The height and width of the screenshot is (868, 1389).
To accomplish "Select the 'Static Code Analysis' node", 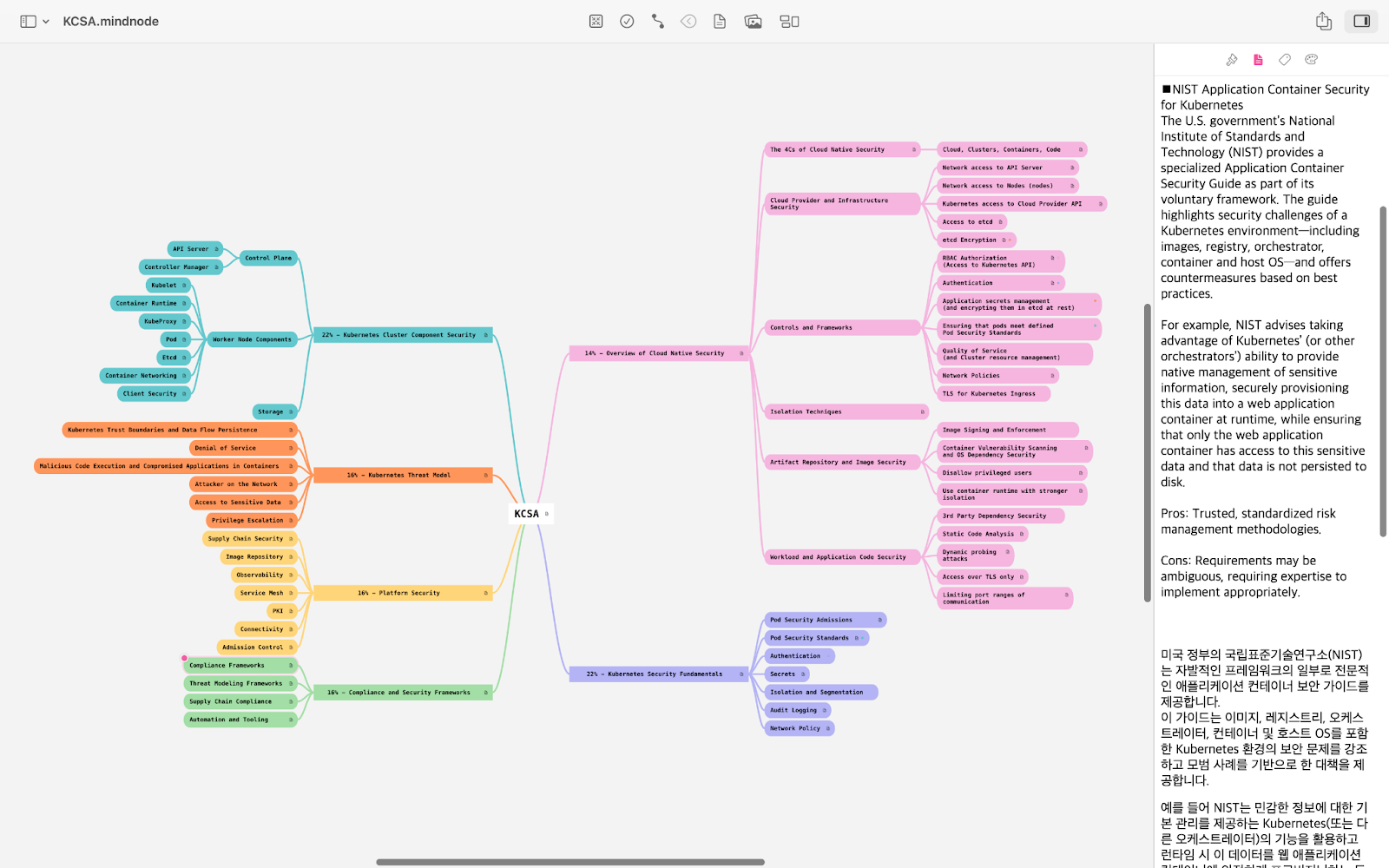I will (983, 534).
